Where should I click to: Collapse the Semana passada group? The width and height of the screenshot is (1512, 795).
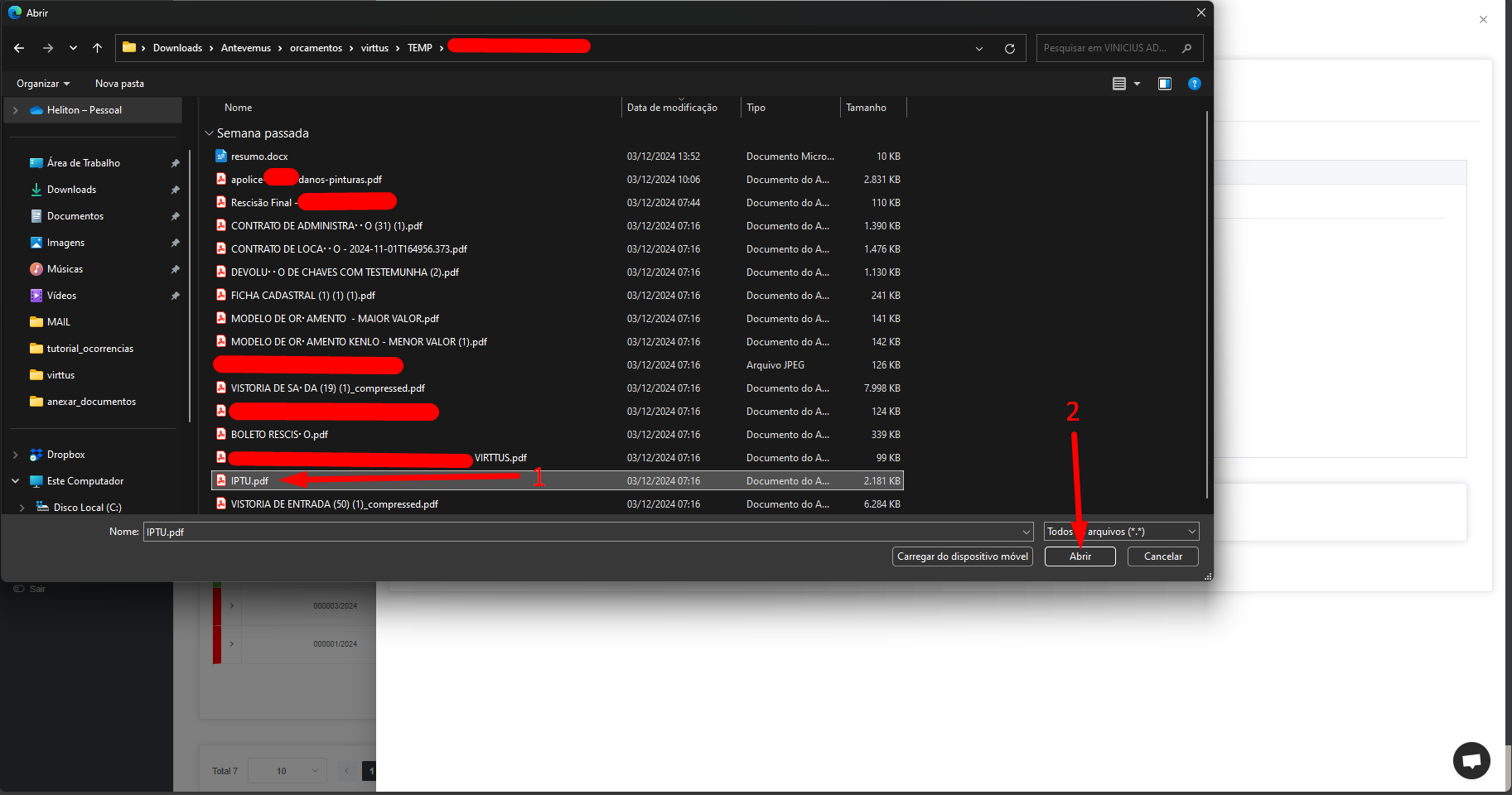pos(209,133)
